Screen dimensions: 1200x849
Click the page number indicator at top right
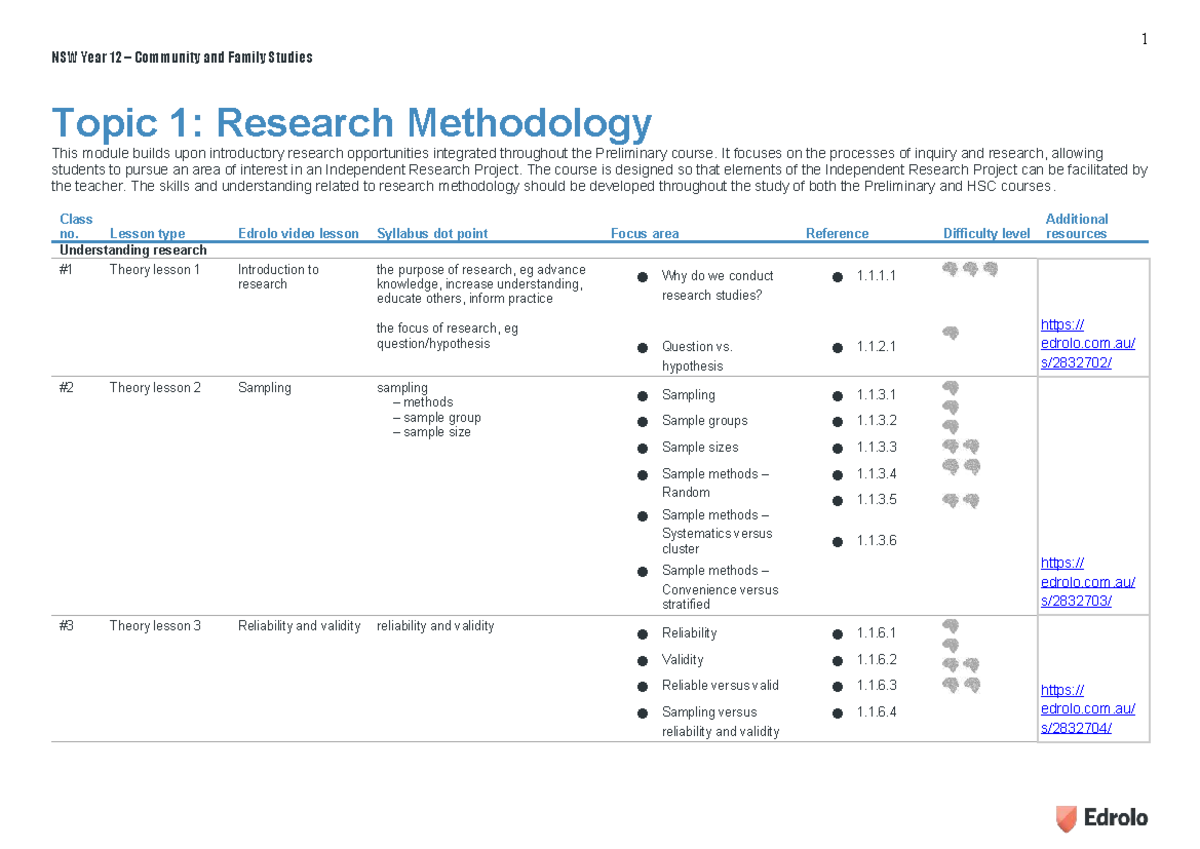pos(1142,38)
